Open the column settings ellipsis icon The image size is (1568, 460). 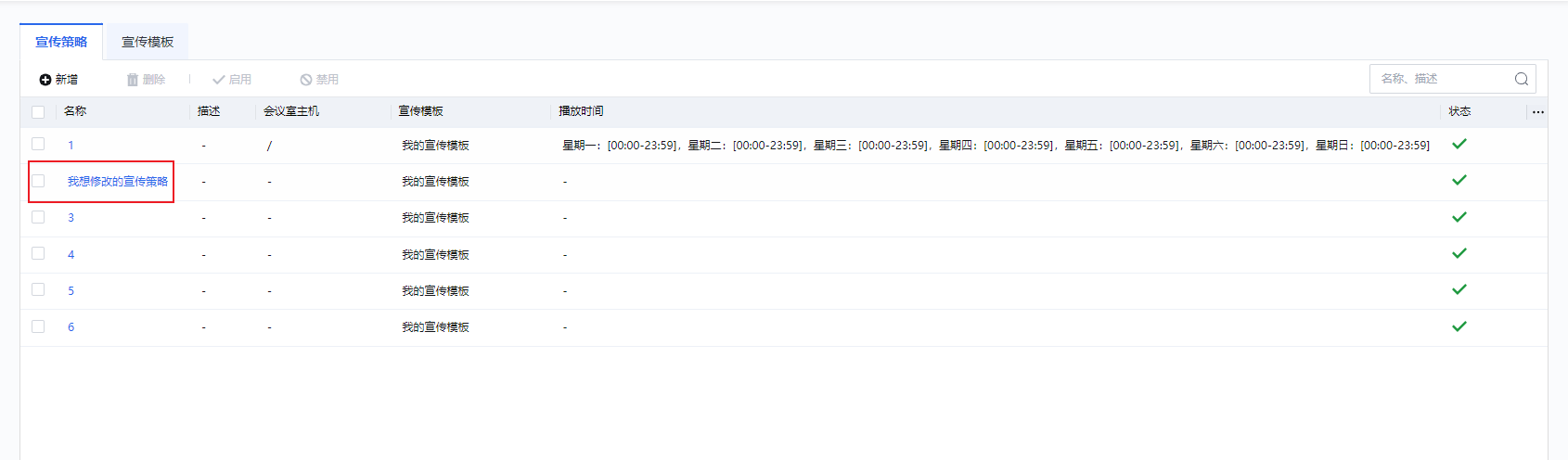pos(1538,112)
